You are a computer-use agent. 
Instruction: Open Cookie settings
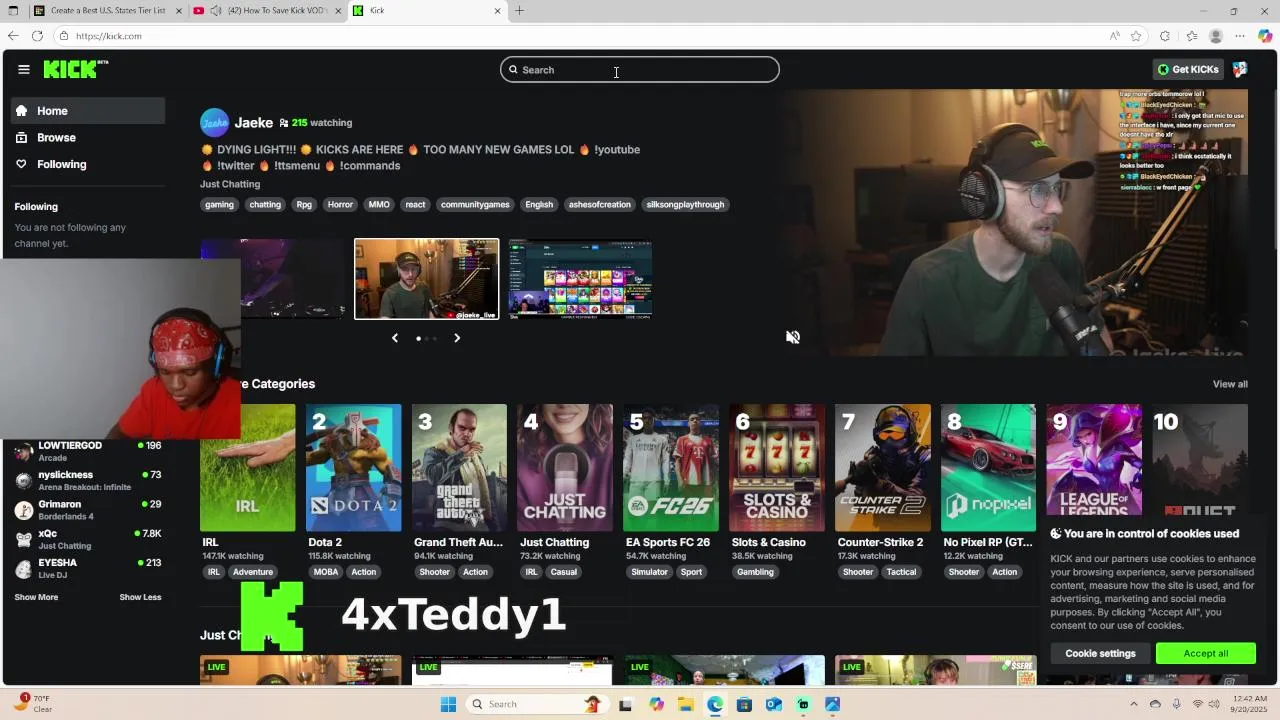pyautogui.click(x=1100, y=653)
